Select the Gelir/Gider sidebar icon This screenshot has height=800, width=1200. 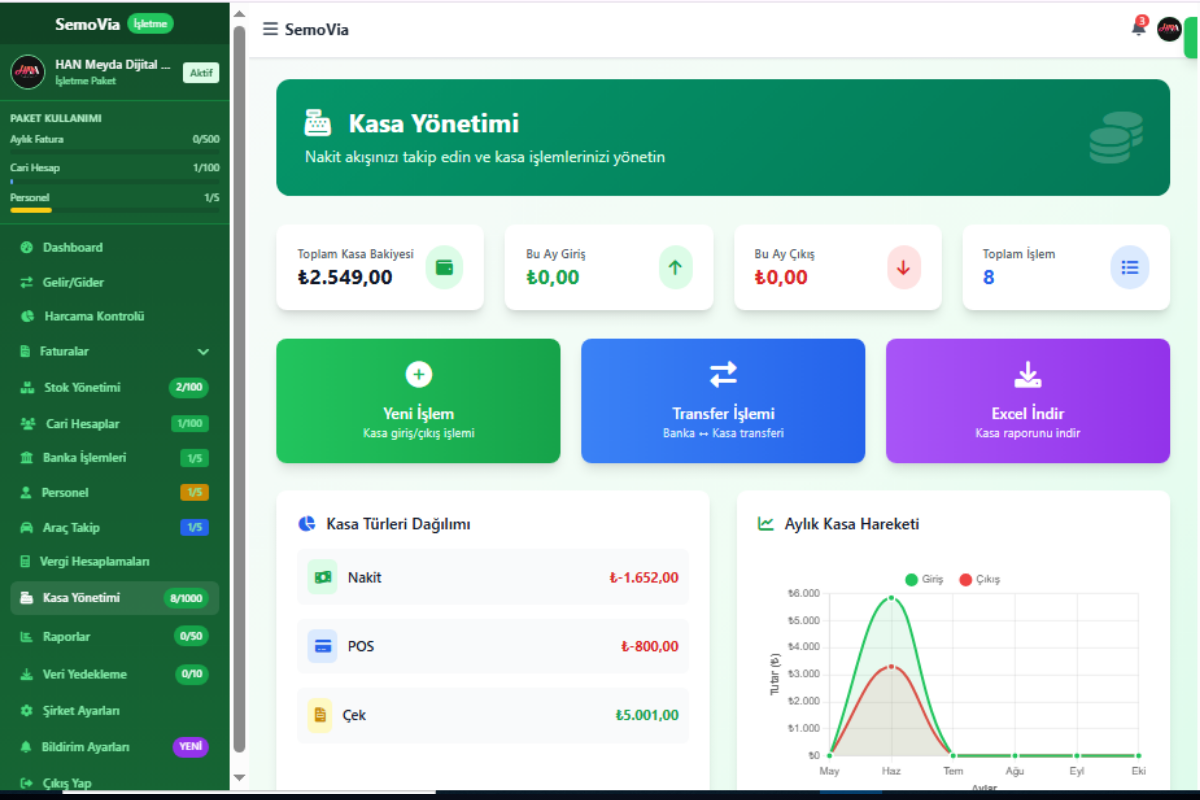[x=28, y=282]
